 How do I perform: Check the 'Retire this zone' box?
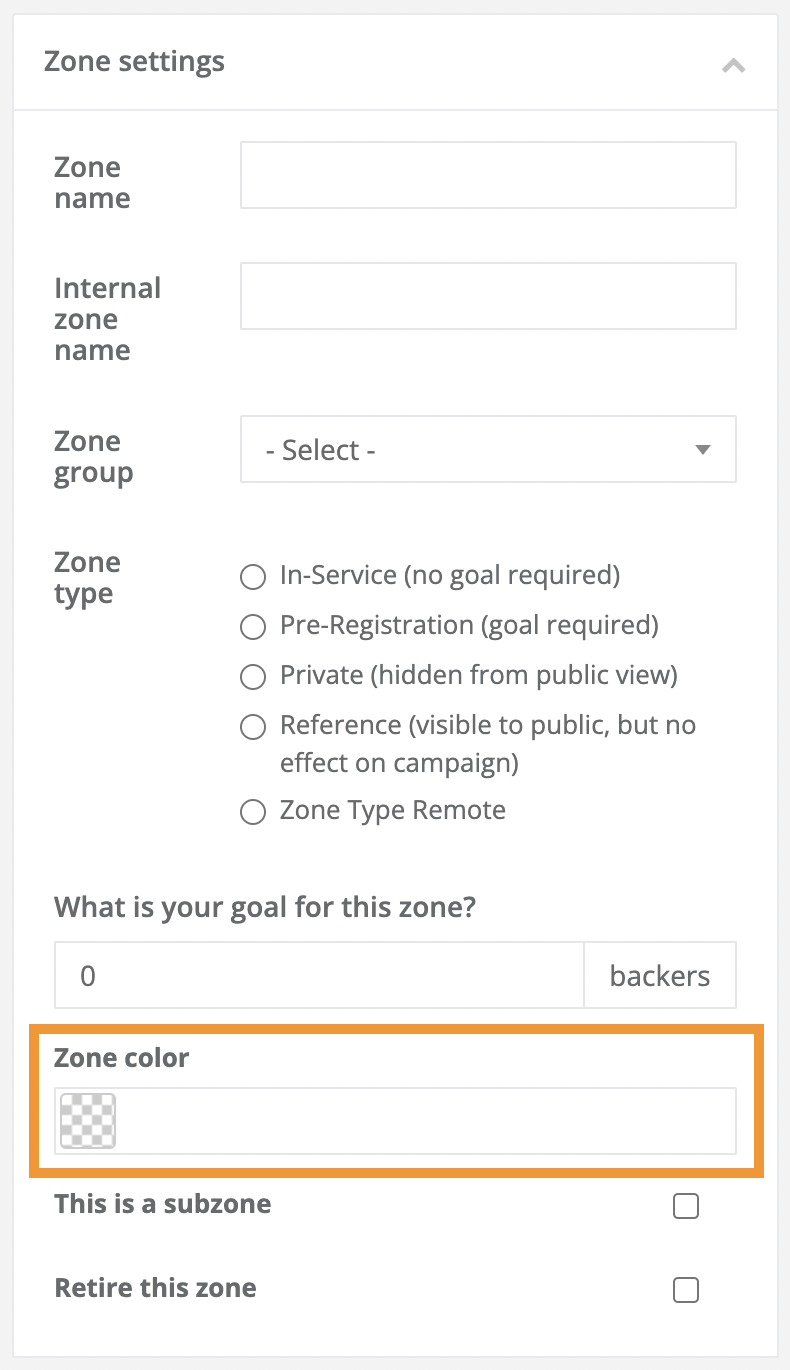[685, 1290]
